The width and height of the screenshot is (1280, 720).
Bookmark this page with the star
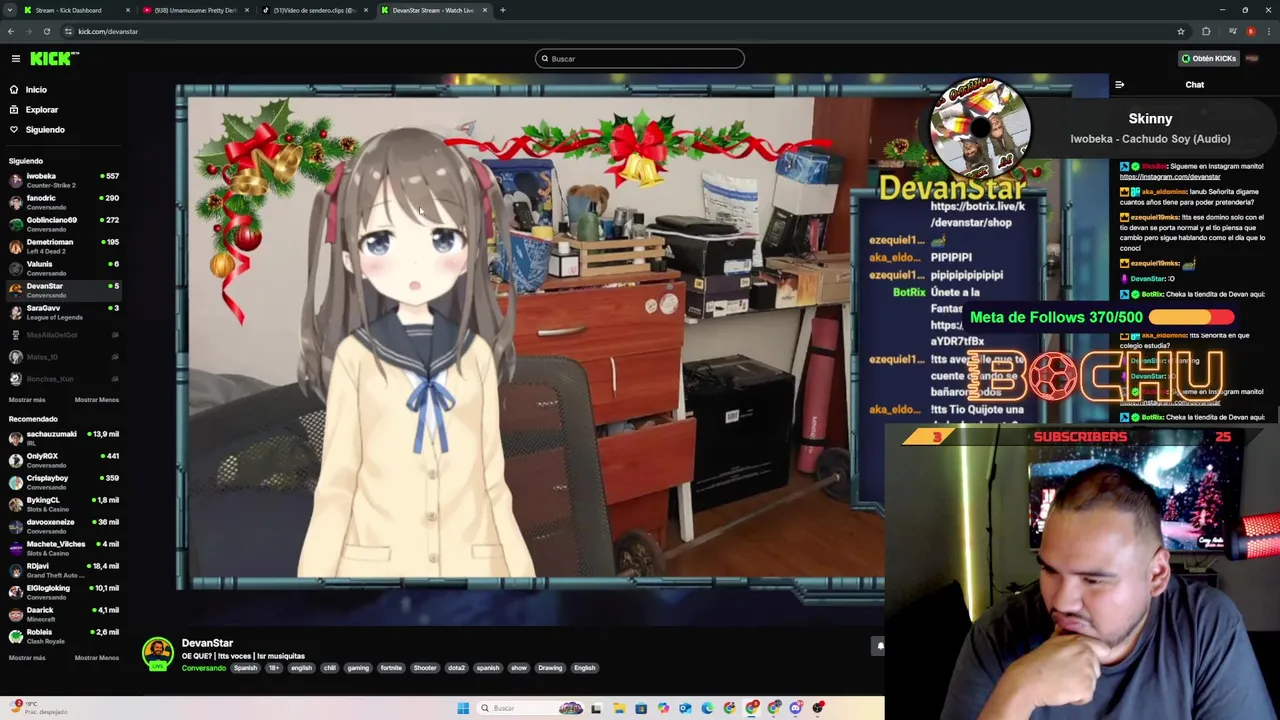click(x=1181, y=31)
